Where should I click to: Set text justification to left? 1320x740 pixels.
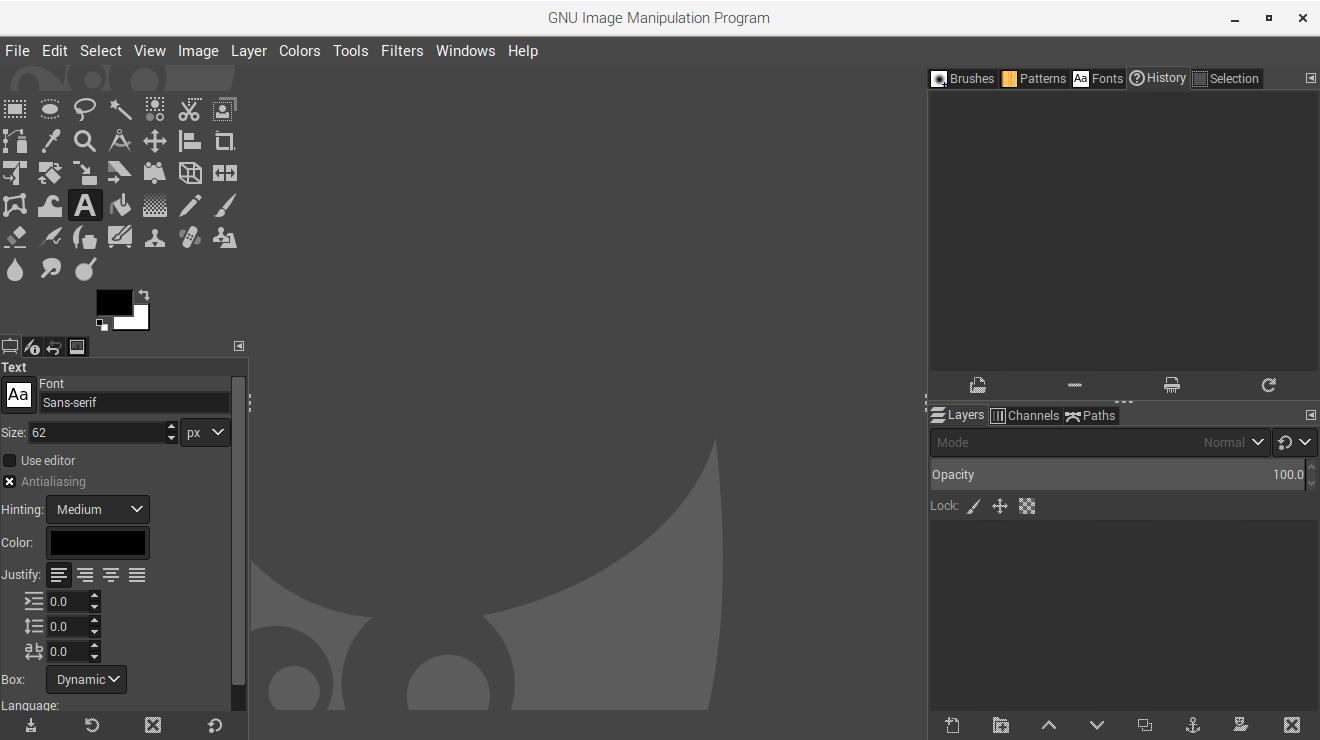(x=59, y=575)
